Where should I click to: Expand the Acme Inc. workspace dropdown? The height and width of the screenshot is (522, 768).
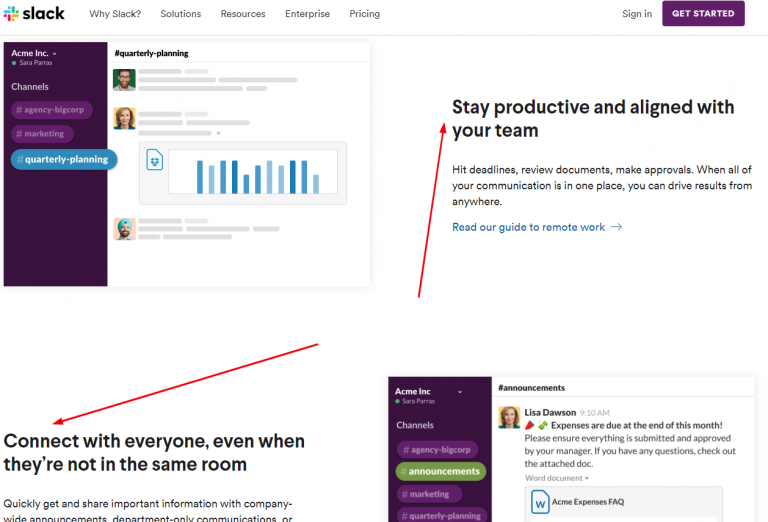tap(54, 53)
